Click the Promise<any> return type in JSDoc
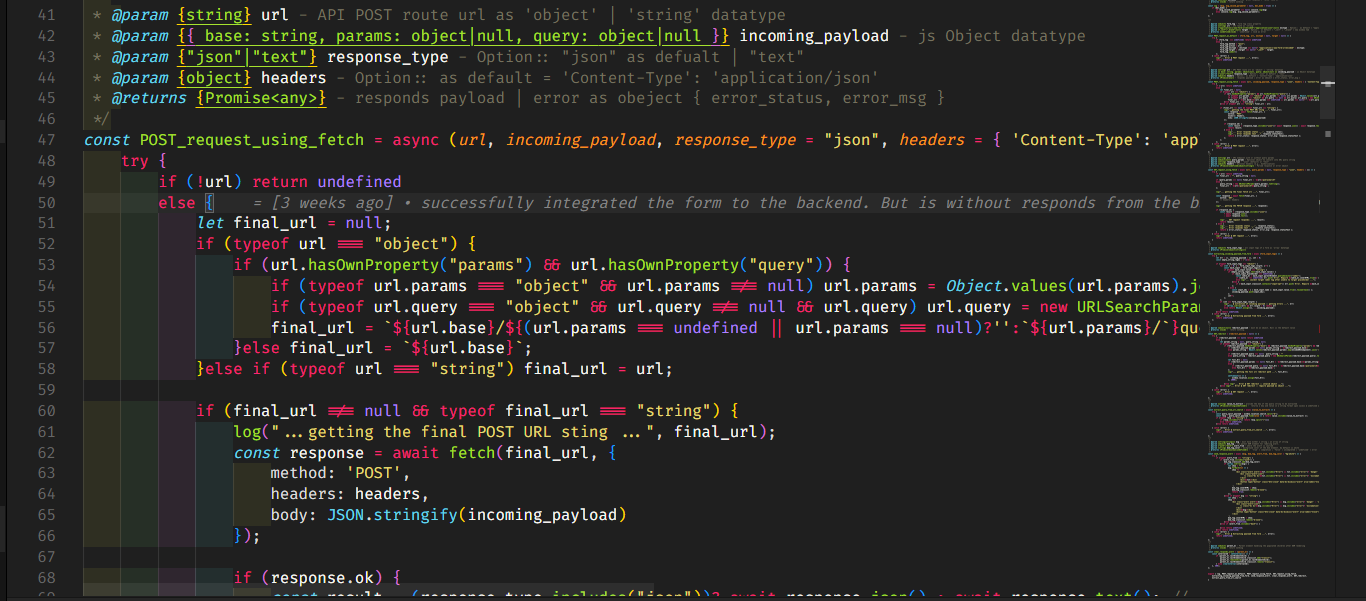This screenshot has width=1366, height=601. click(261, 98)
